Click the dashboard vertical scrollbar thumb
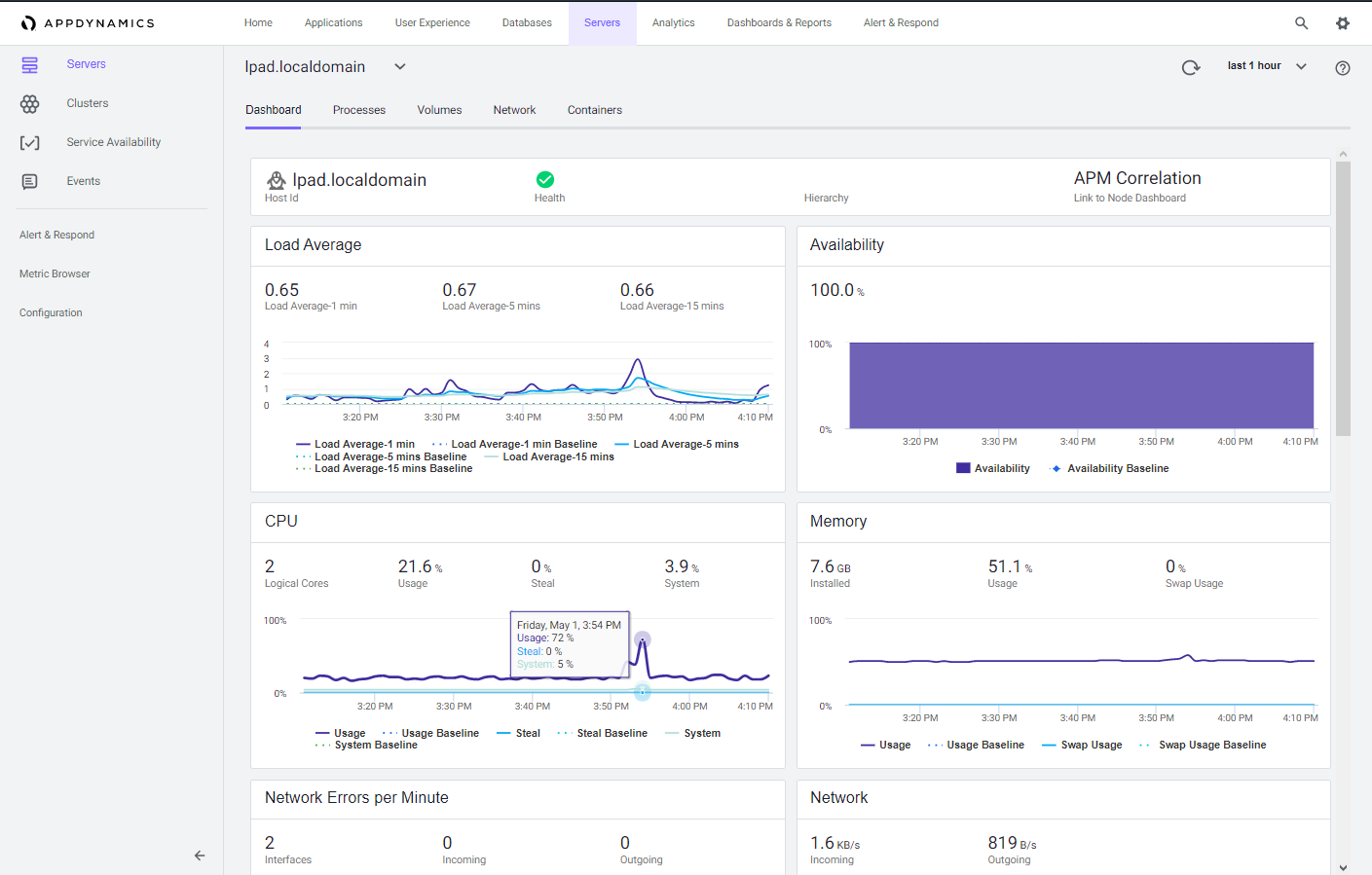 (x=1343, y=299)
